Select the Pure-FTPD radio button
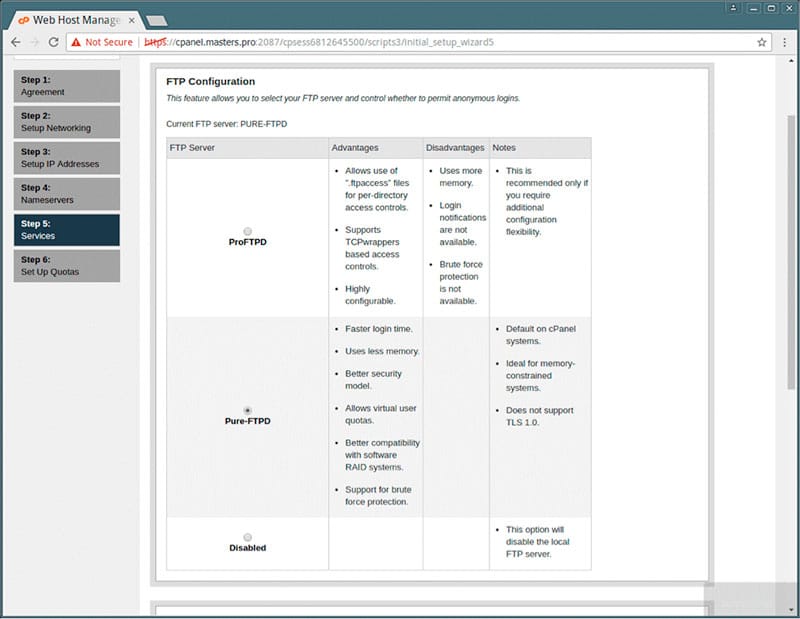 247,410
